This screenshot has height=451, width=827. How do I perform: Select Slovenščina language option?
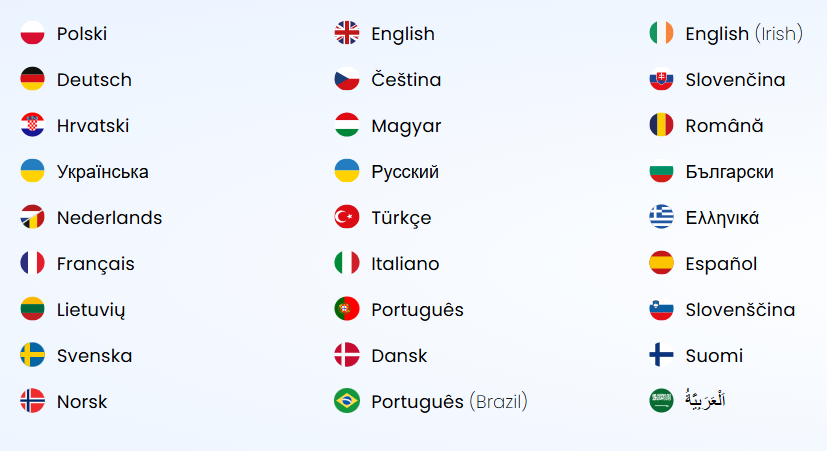(x=740, y=309)
